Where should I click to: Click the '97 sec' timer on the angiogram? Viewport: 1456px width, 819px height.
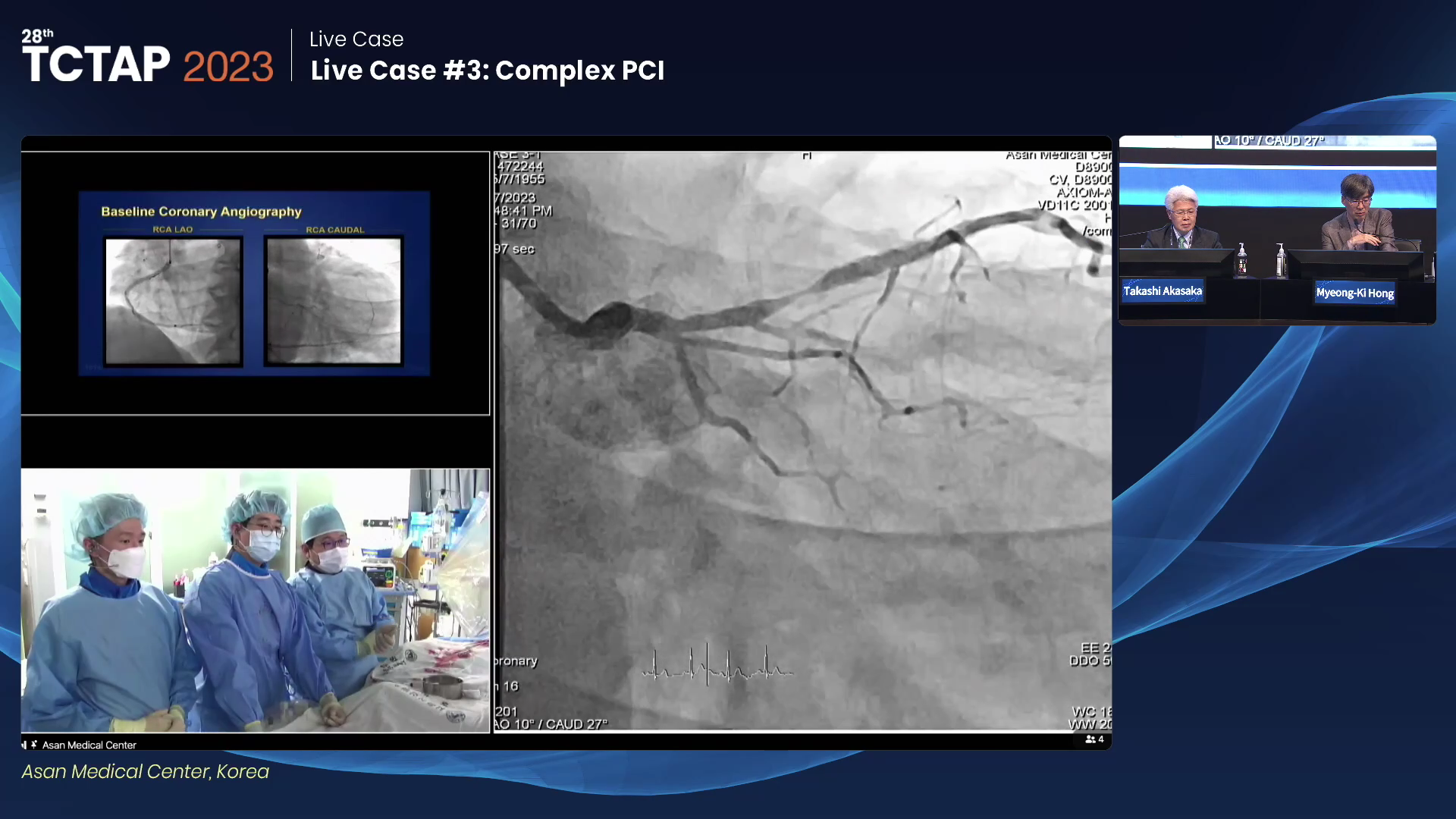click(x=515, y=249)
